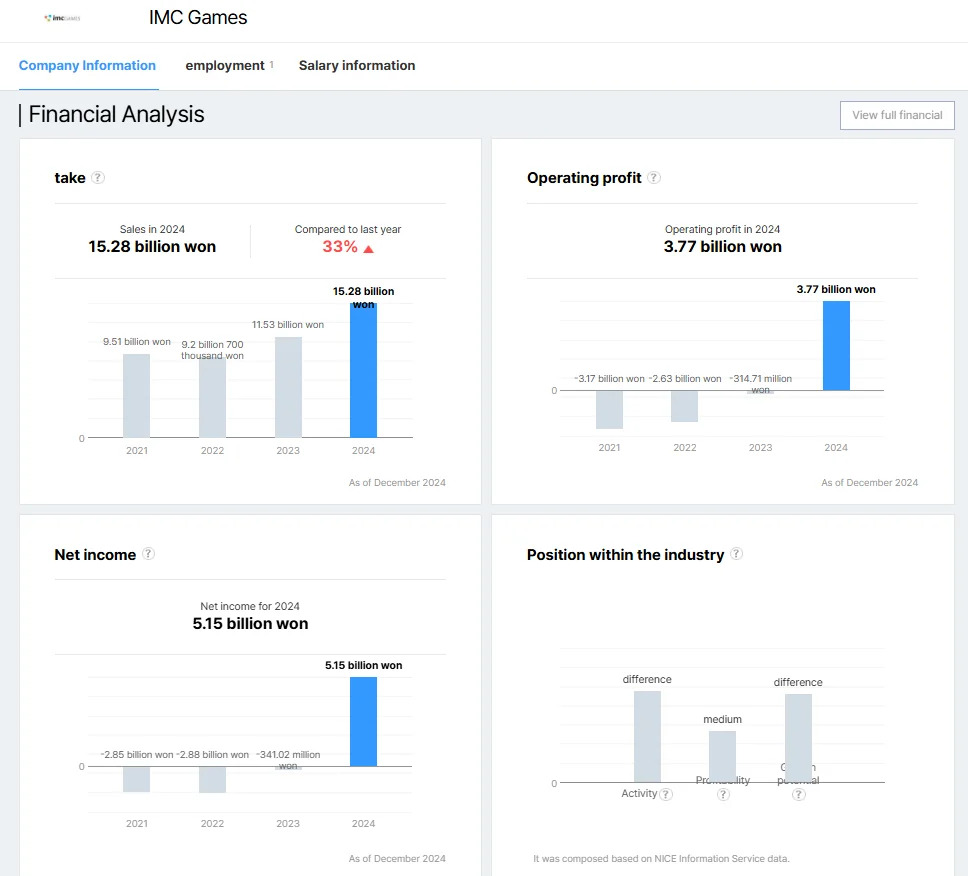Image resolution: width=968 pixels, height=876 pixels.
Task: Click '3.77 billion won' summary value
Action: pyautogui.click(x=722, y=247)
